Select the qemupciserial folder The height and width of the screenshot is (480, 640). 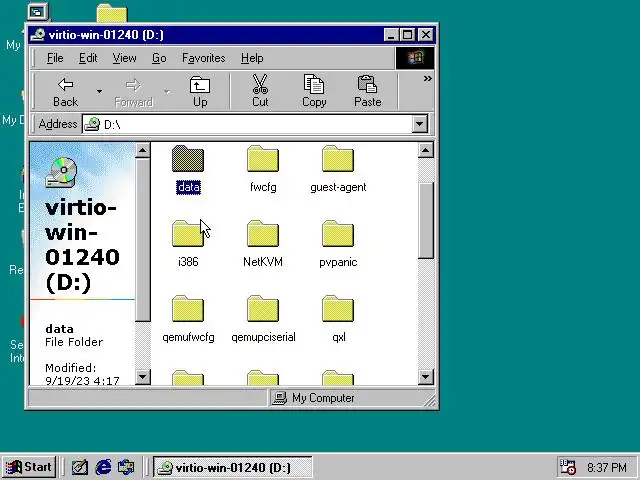coord(263,309)
